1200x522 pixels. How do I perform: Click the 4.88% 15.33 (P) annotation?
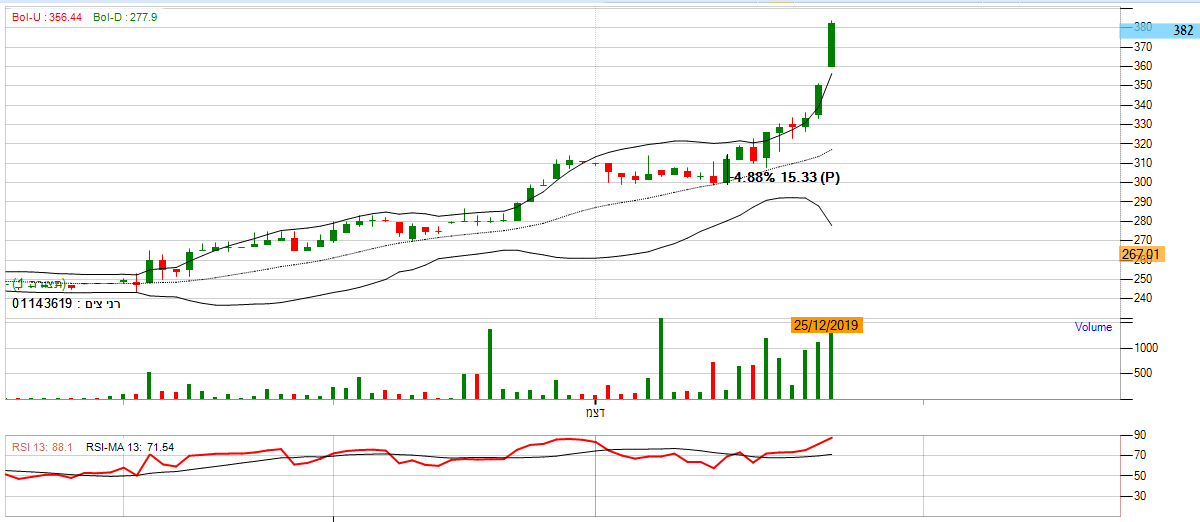click(x=787, y=177)
